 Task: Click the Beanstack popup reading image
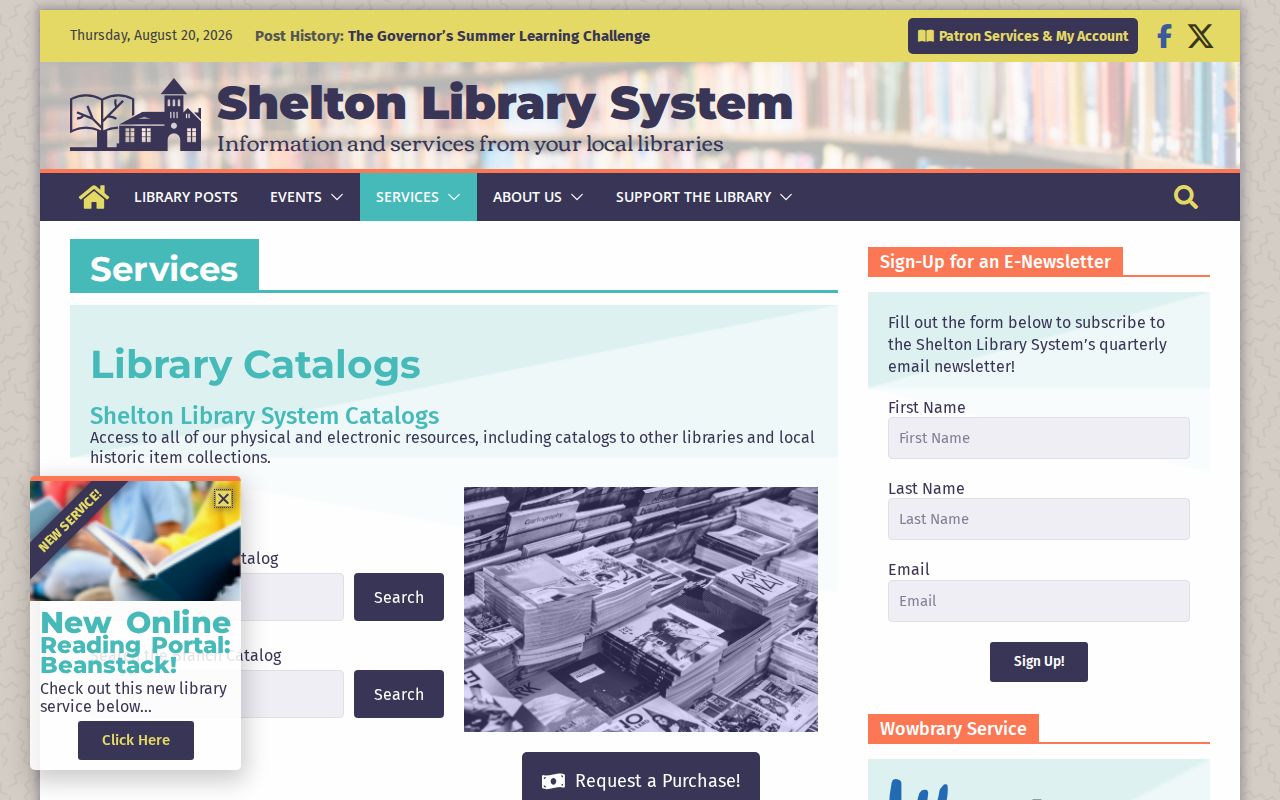click(135, 541)
